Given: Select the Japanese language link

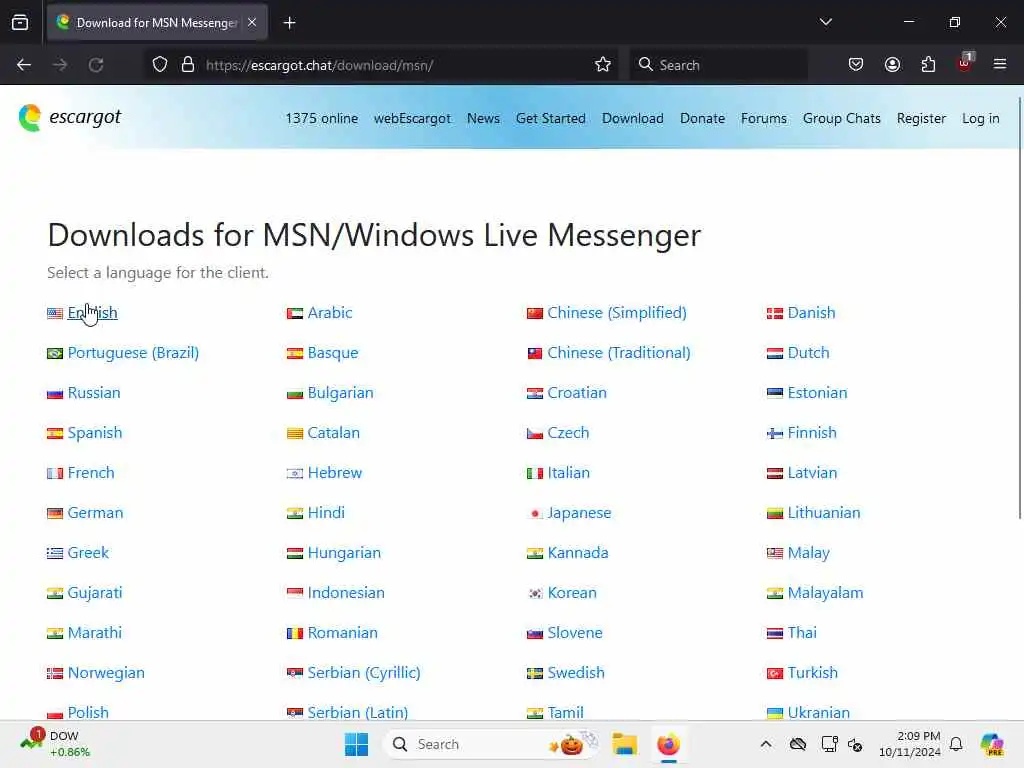Looking at the screenshot, I should 579,513.
